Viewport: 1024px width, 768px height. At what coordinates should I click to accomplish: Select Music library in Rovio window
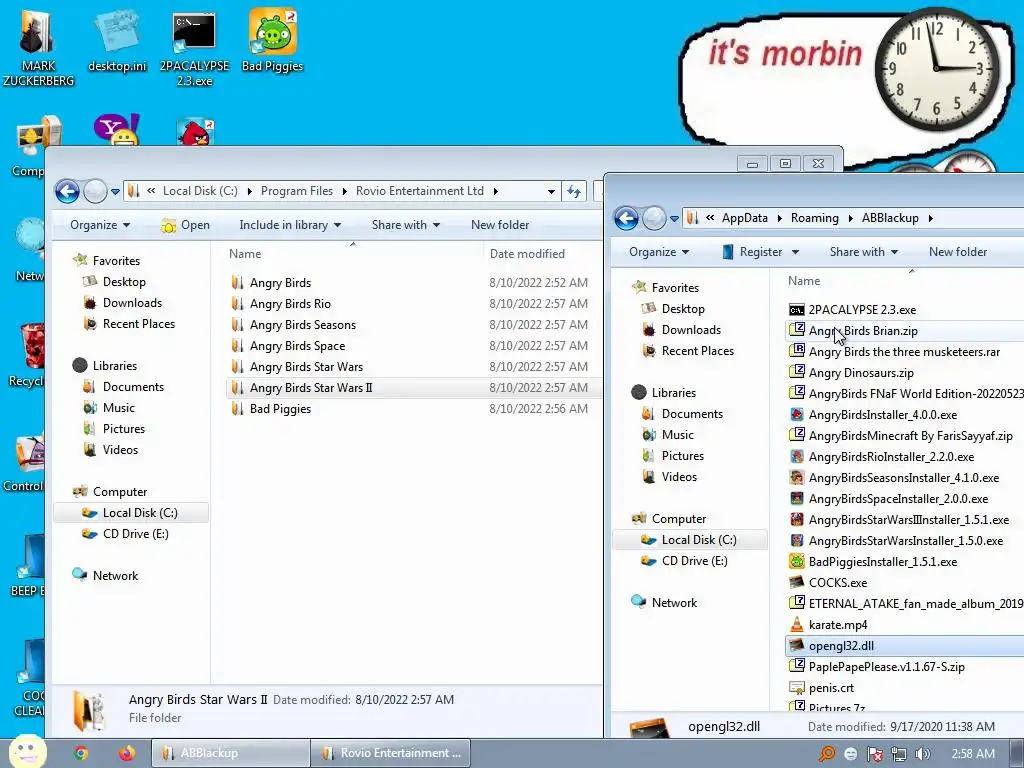tap(118, 408)
